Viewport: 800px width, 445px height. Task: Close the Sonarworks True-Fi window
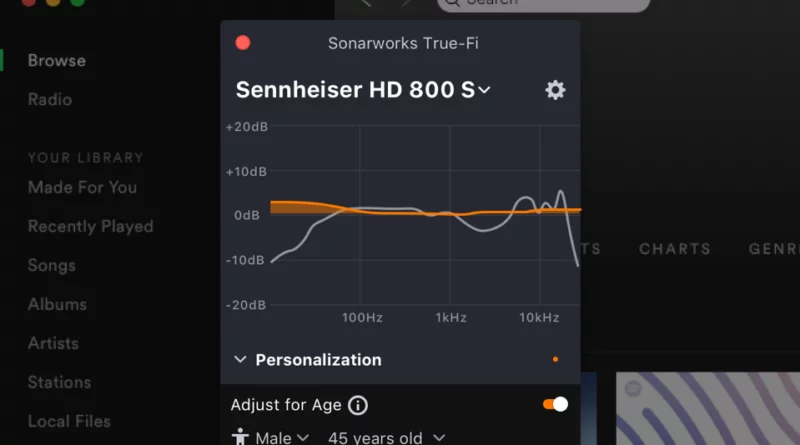(243, 43)
